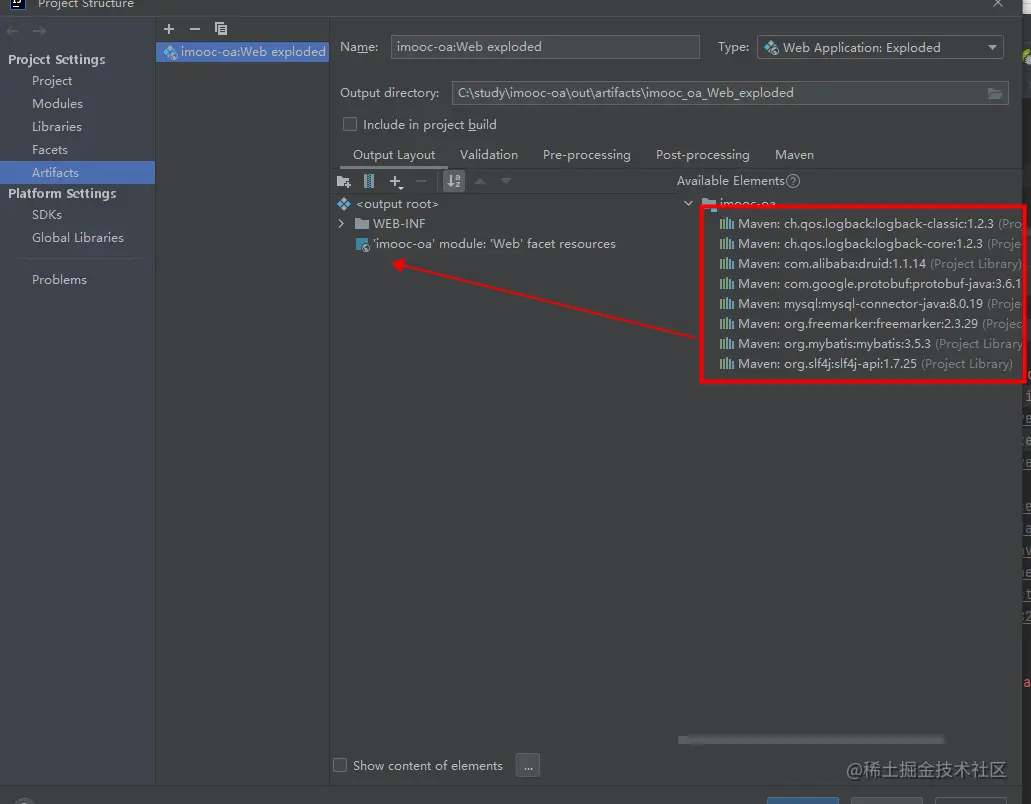This screenshot has width=1031, height=804.
Task: Open Modules settings page
Action: pyautogui.click(x=57, y=104)
